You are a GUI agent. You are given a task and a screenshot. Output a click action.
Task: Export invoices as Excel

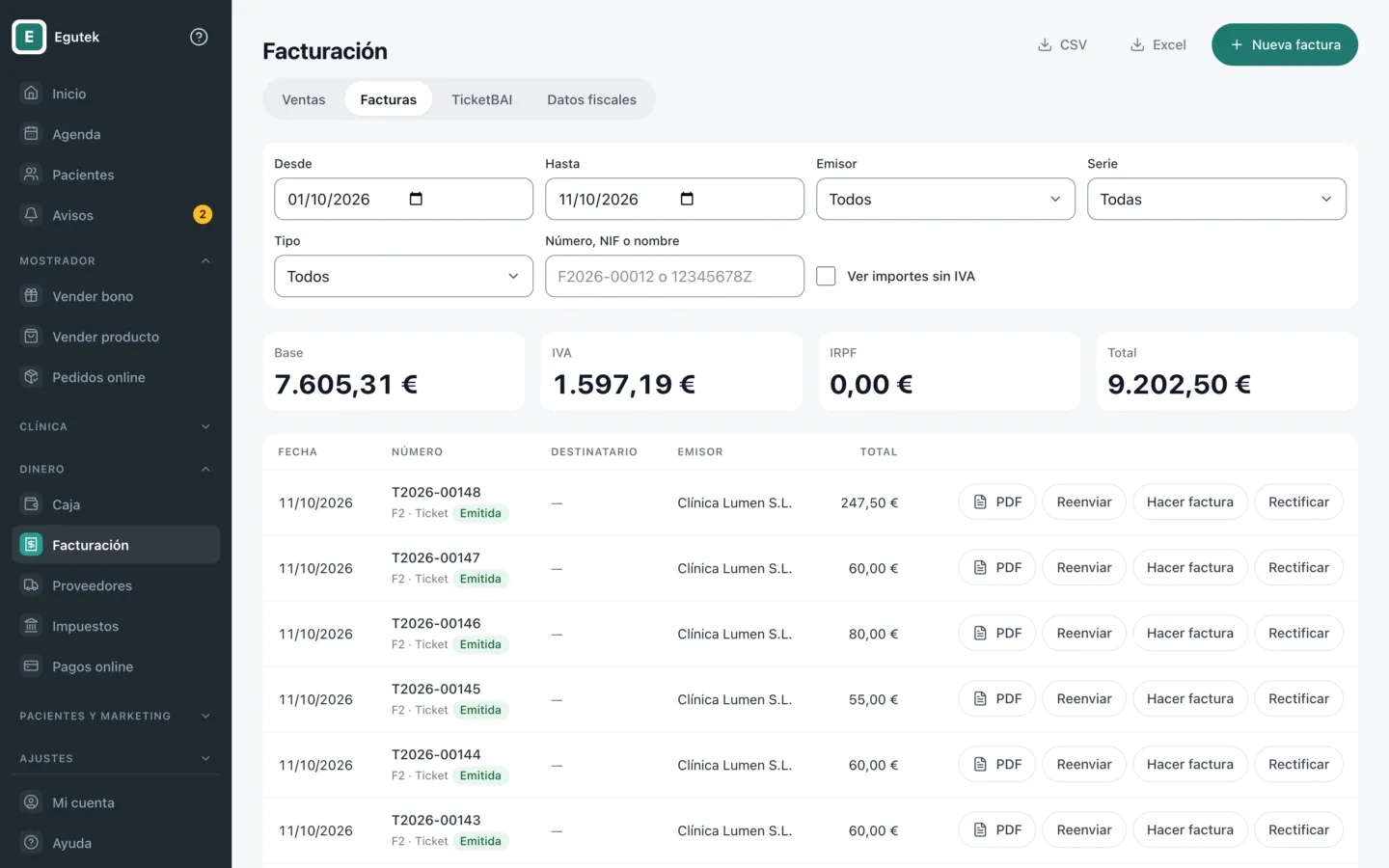[x=1158, y=44]
